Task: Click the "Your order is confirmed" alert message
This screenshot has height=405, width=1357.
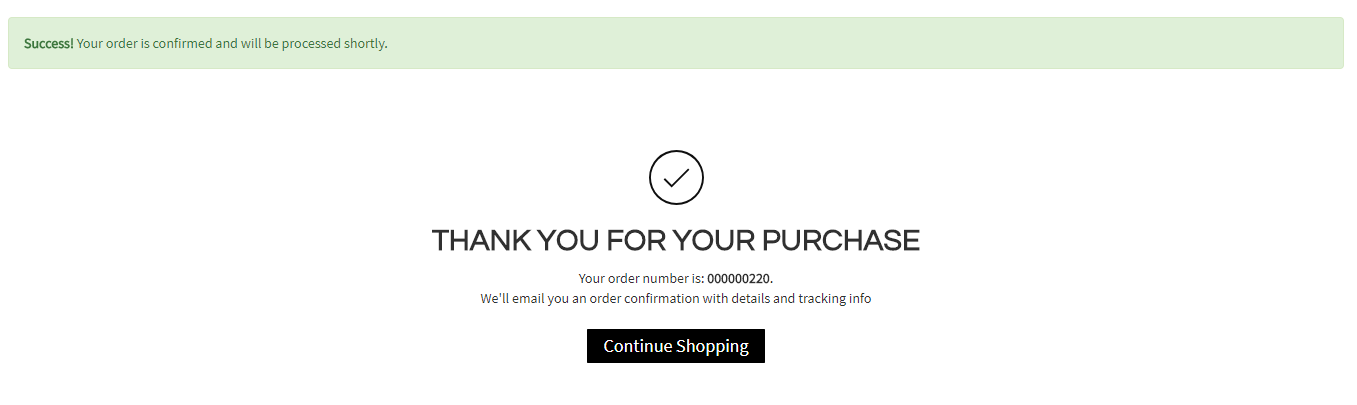Action: 232,44
